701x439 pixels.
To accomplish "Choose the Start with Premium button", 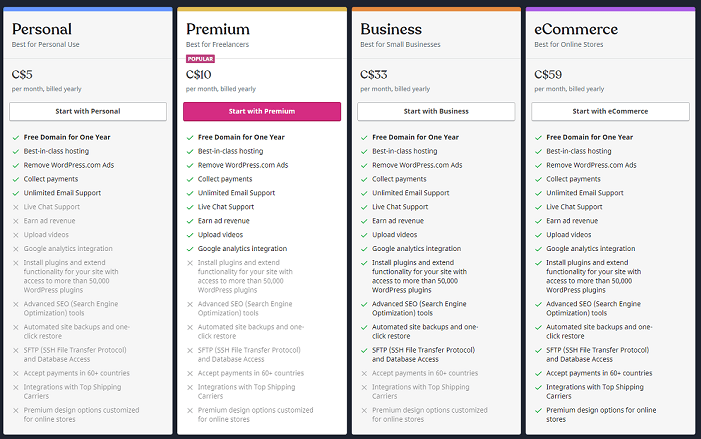I will pos(262,111).
